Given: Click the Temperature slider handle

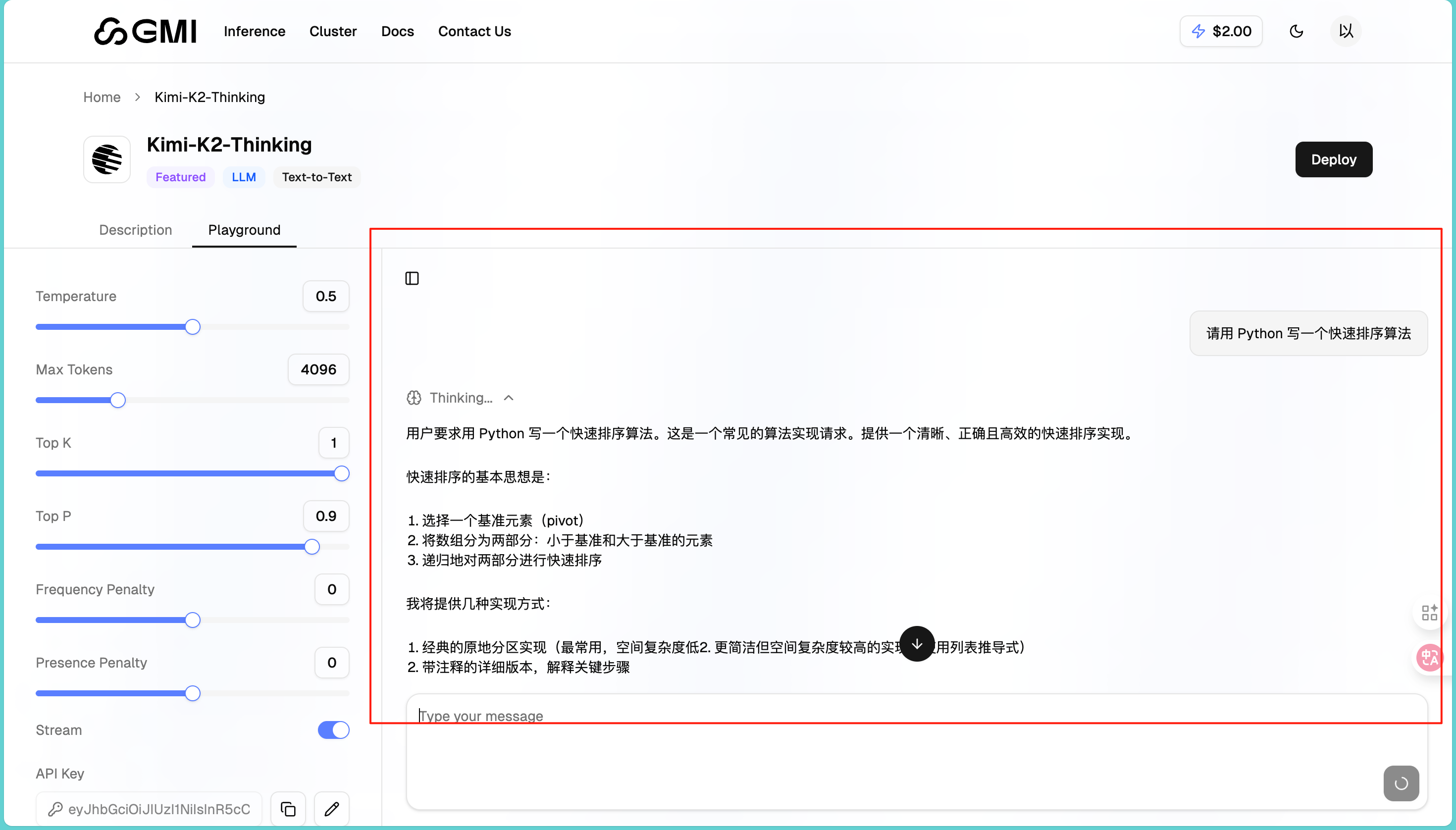Looking at the screenshot, I should click(193, 327).
